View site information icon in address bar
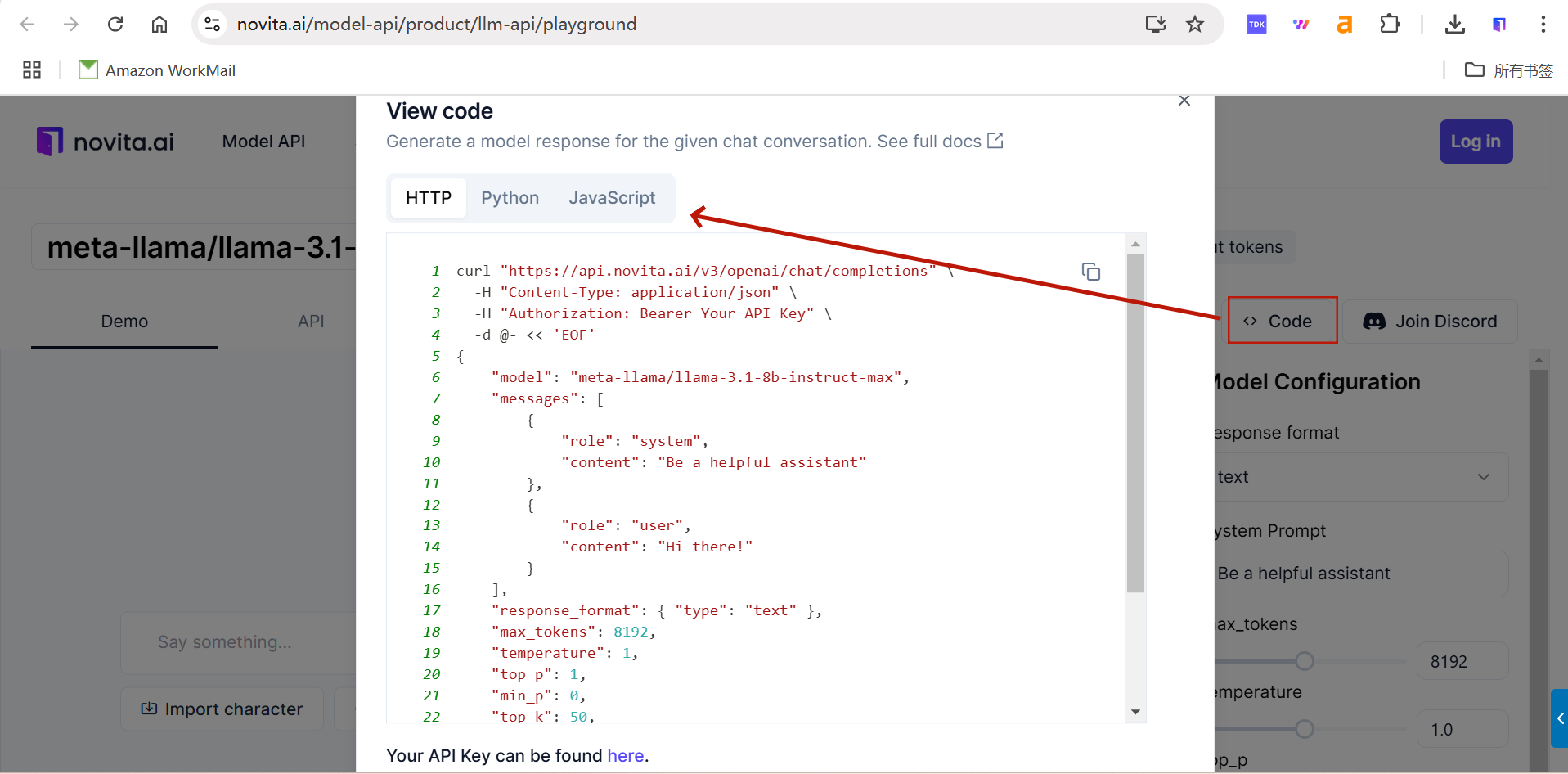The height and width of the screenshot is (774, 1568). point(213,25)
